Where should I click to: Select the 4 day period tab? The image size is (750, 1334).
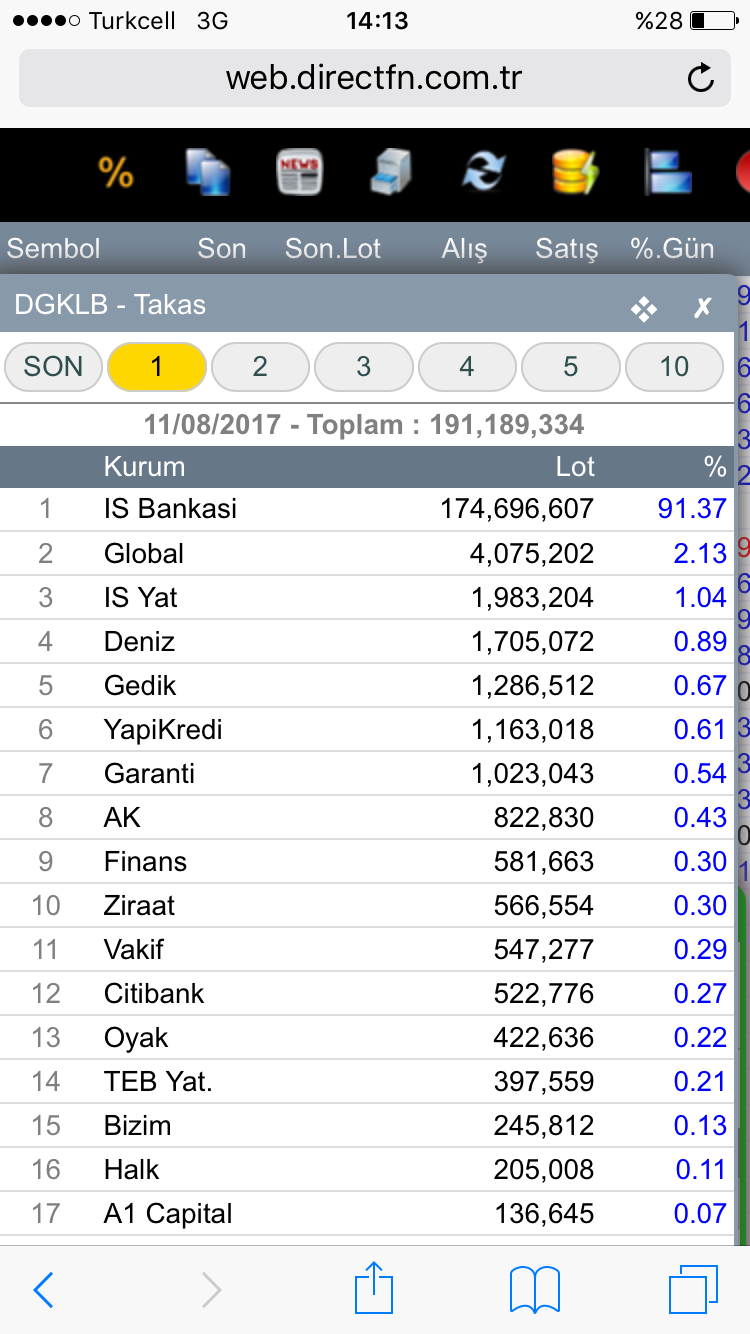tap(467, 367)
